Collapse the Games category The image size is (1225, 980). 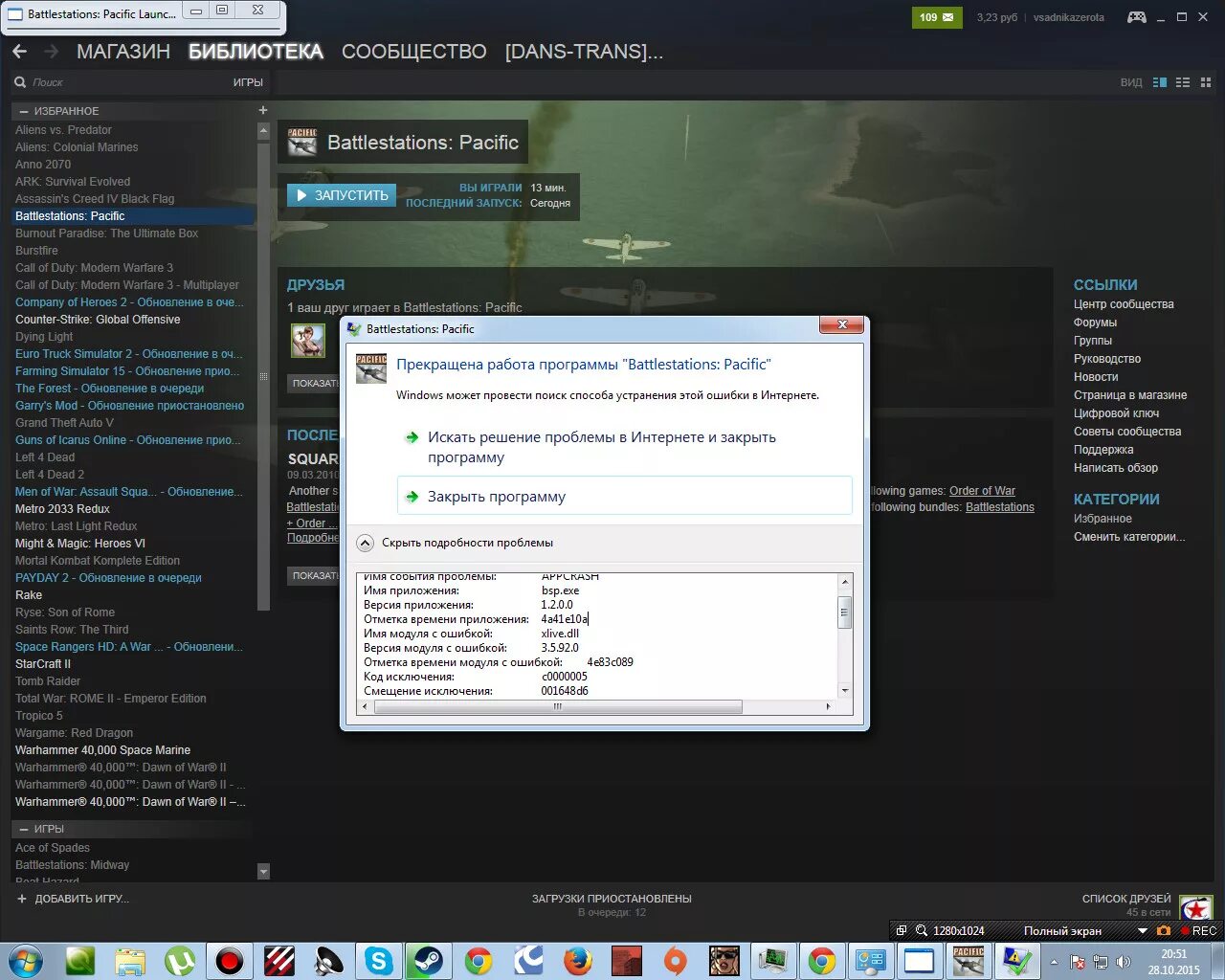tap(24, 829)
